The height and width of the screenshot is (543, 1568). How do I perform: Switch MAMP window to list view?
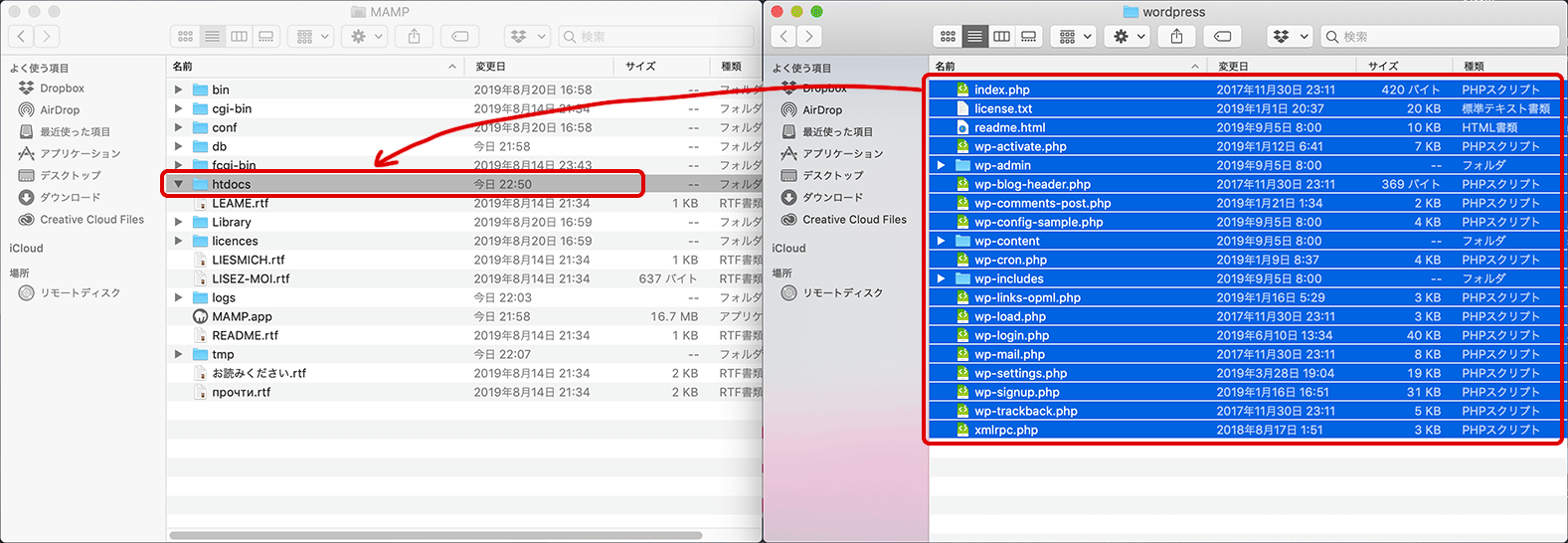pyautogui.click(x=212, y=37)
